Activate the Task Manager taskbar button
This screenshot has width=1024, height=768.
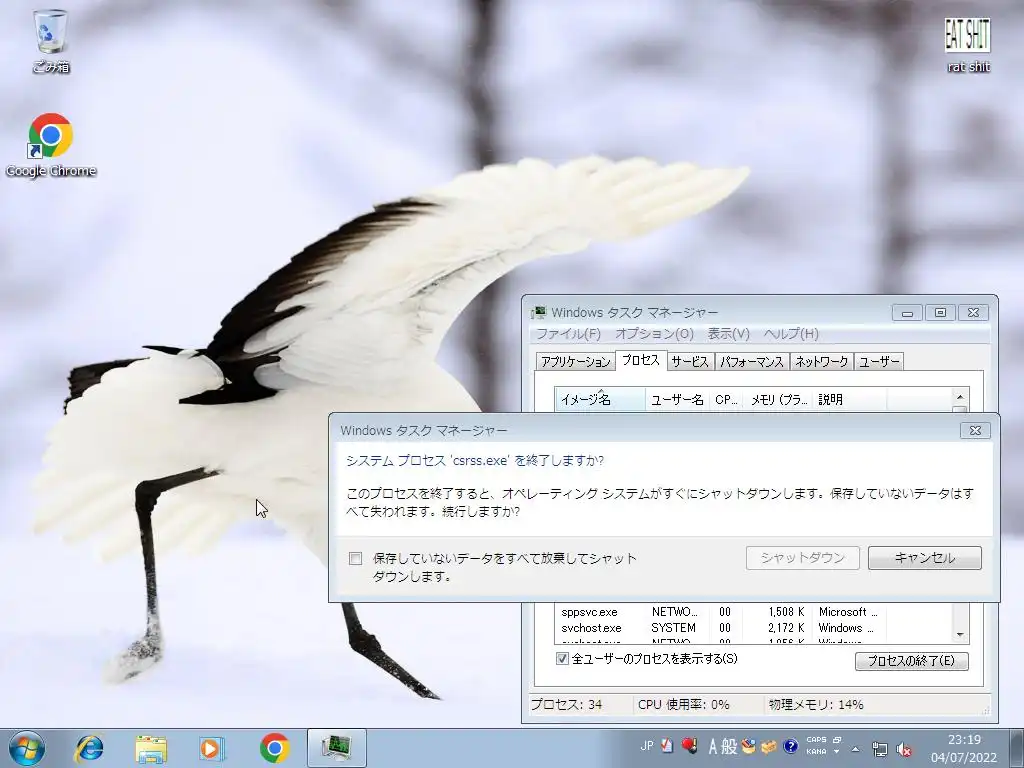click(x=336, y=748)
